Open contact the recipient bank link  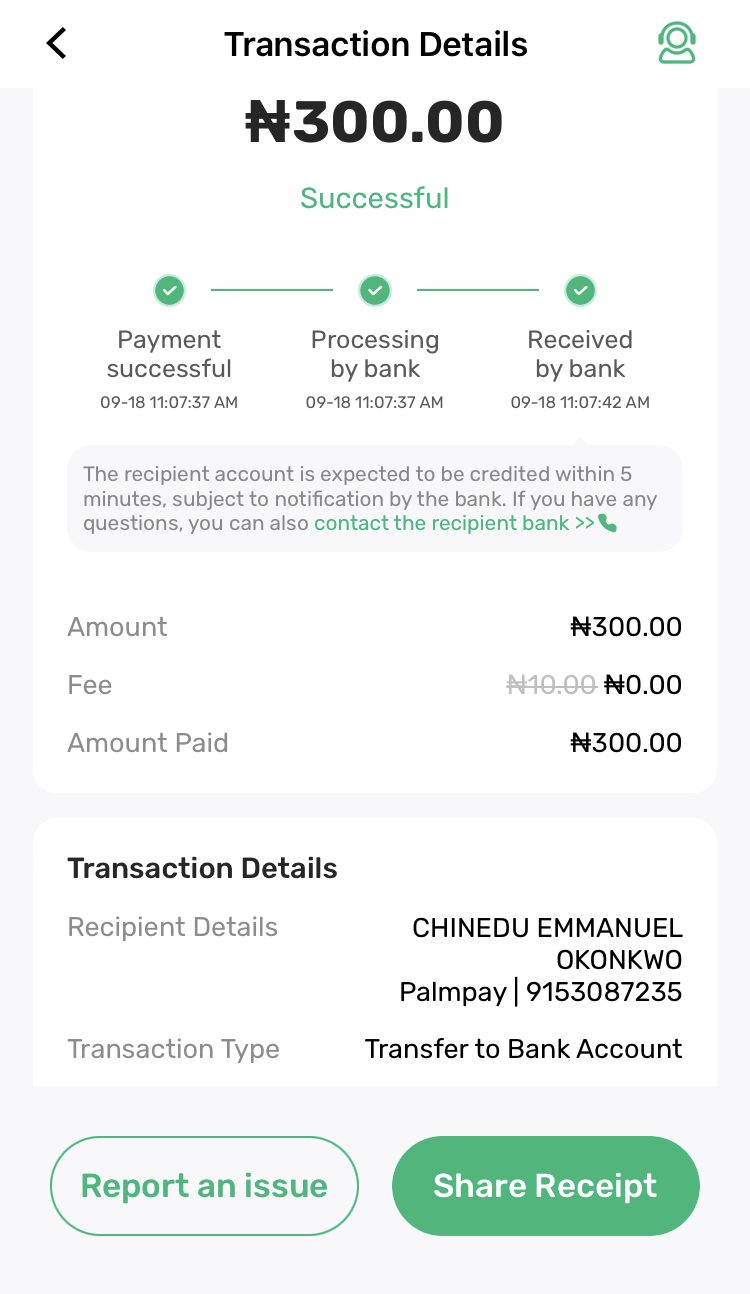(455, 523)
